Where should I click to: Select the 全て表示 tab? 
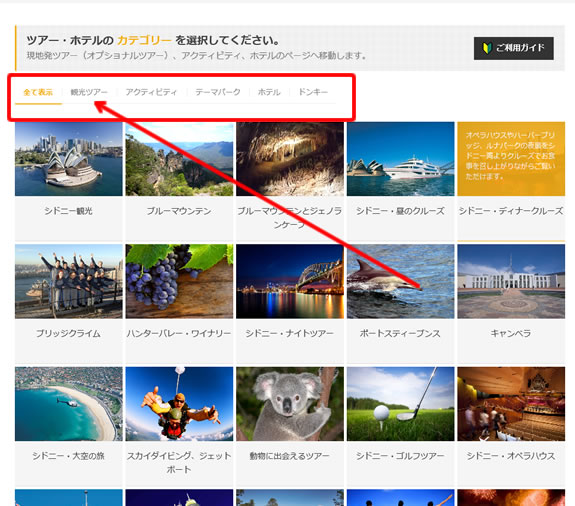pos(38,92)
